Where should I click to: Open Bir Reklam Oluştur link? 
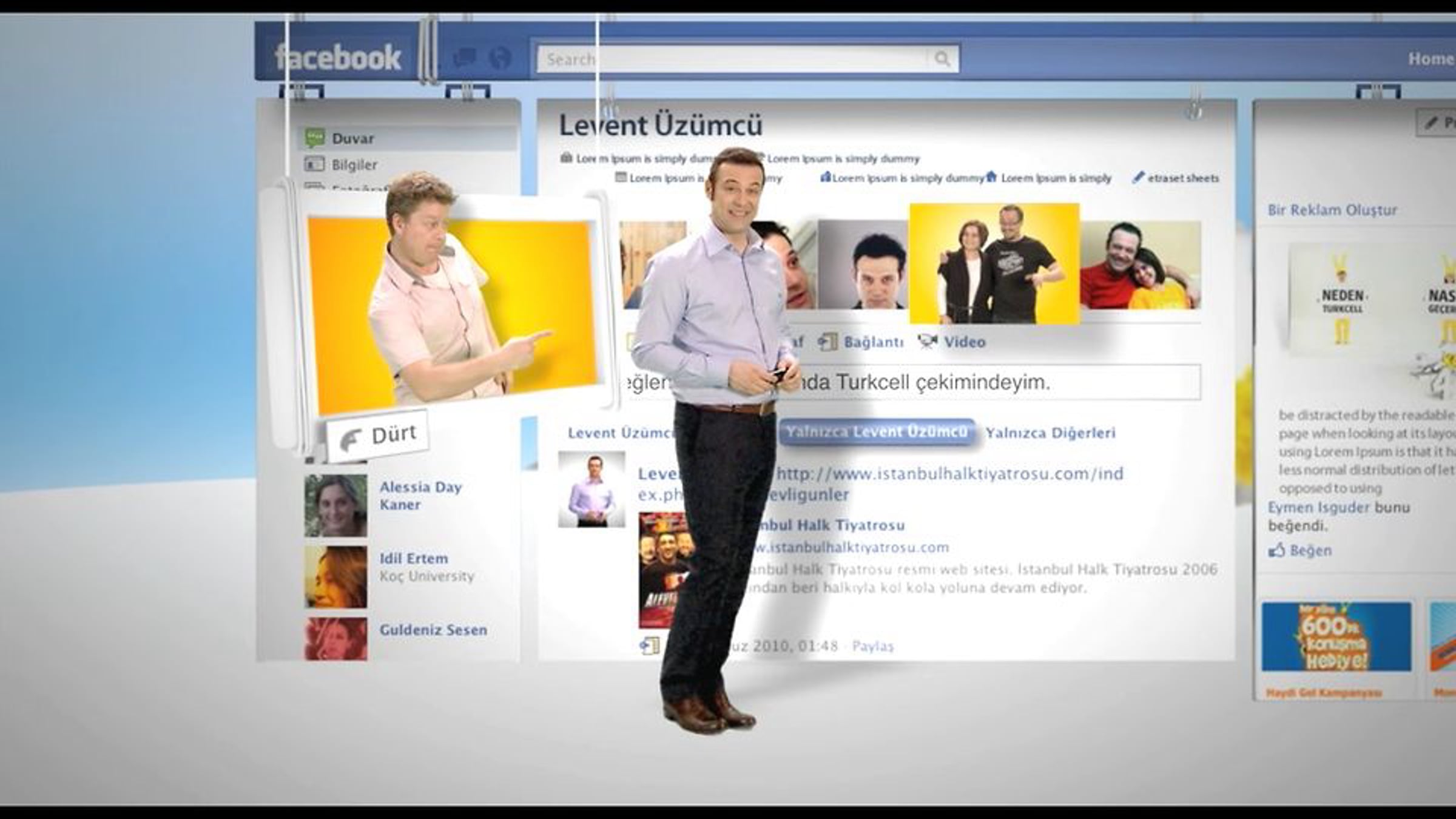(x=1332, y=210)
